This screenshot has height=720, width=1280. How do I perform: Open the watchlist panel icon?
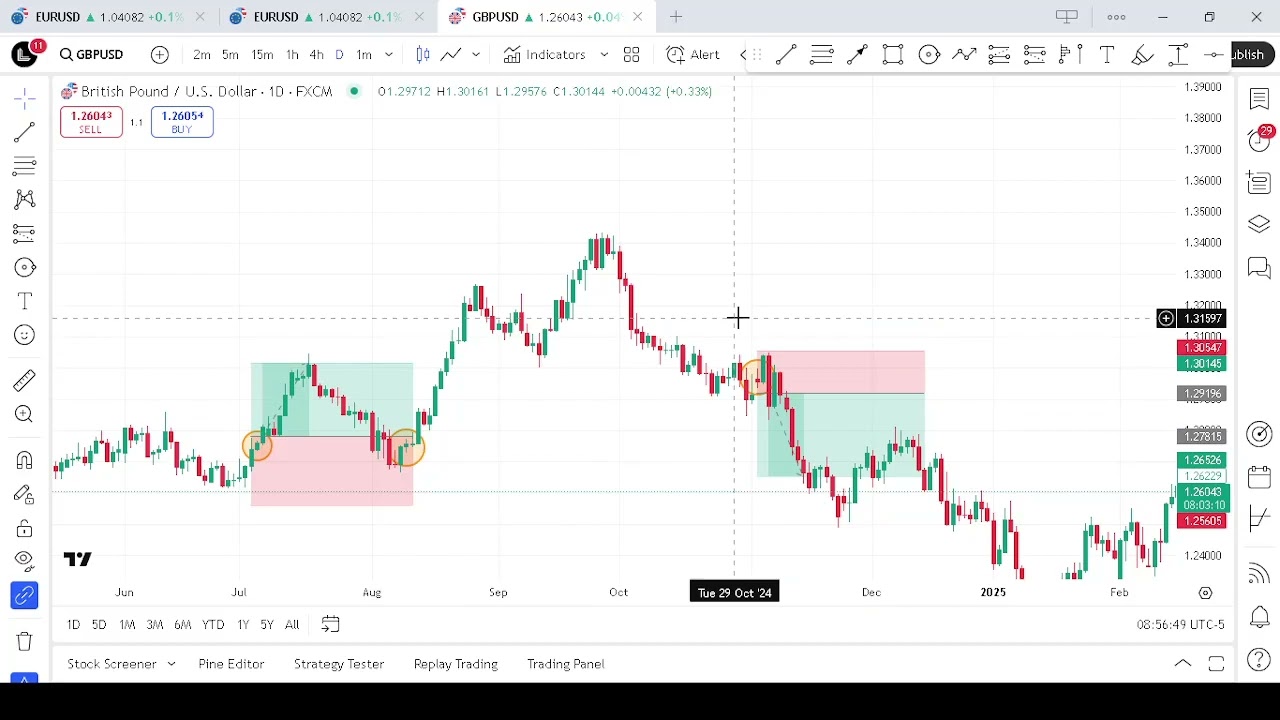click(x=1259, y=98)
